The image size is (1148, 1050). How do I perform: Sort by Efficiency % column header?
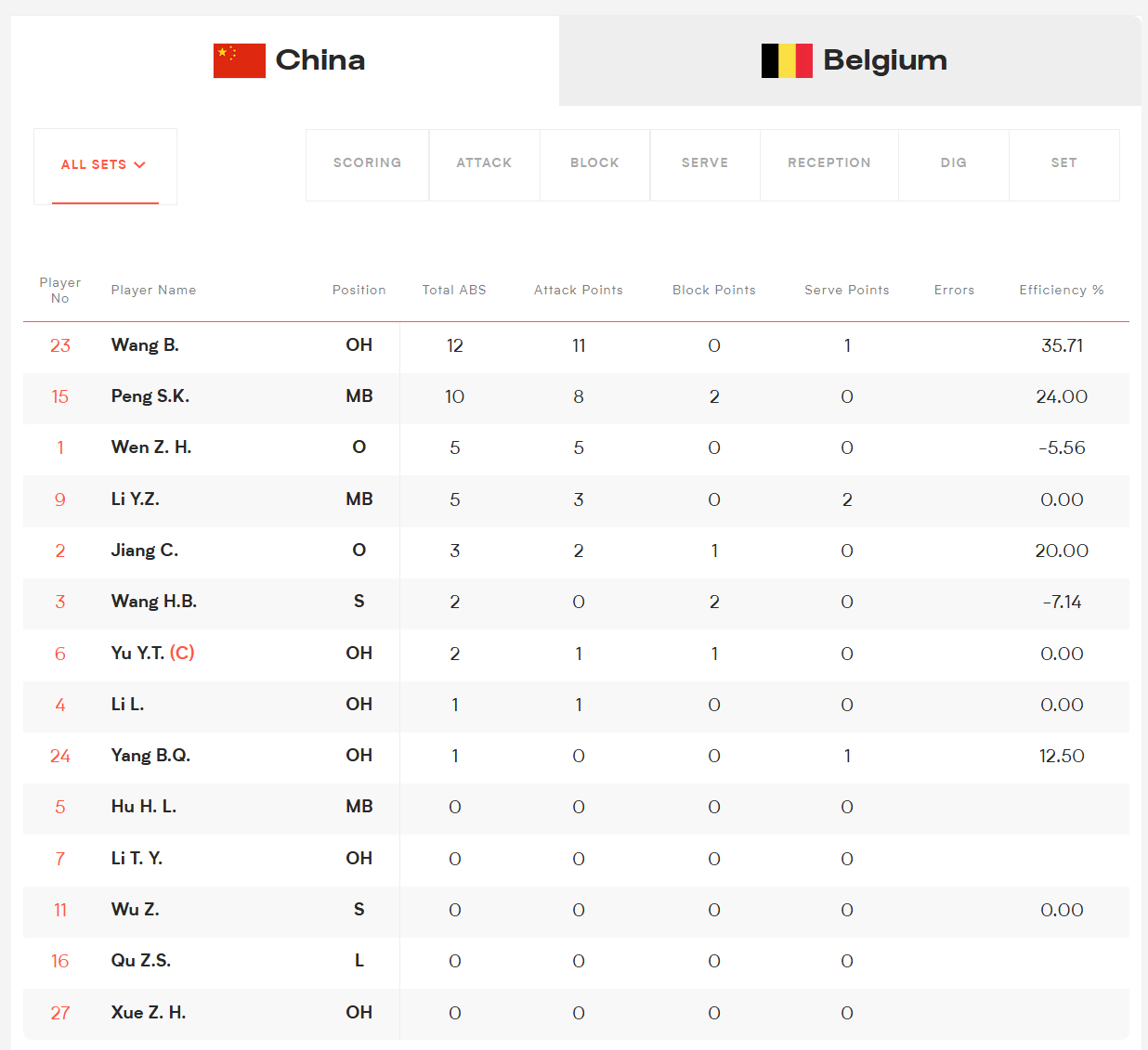pos(1062,291)
